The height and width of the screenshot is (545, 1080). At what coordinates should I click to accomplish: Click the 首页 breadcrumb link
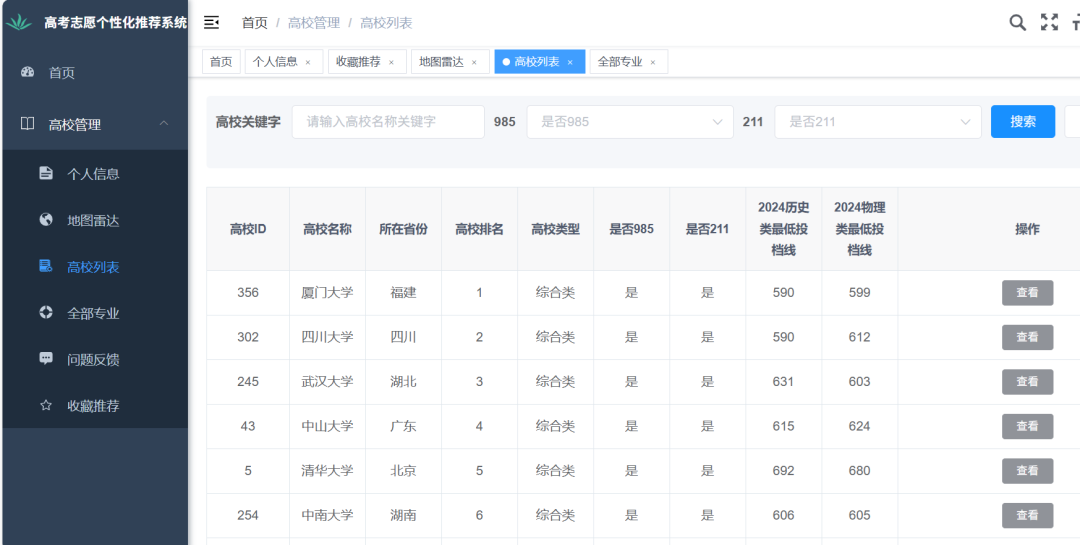[254, 23]
